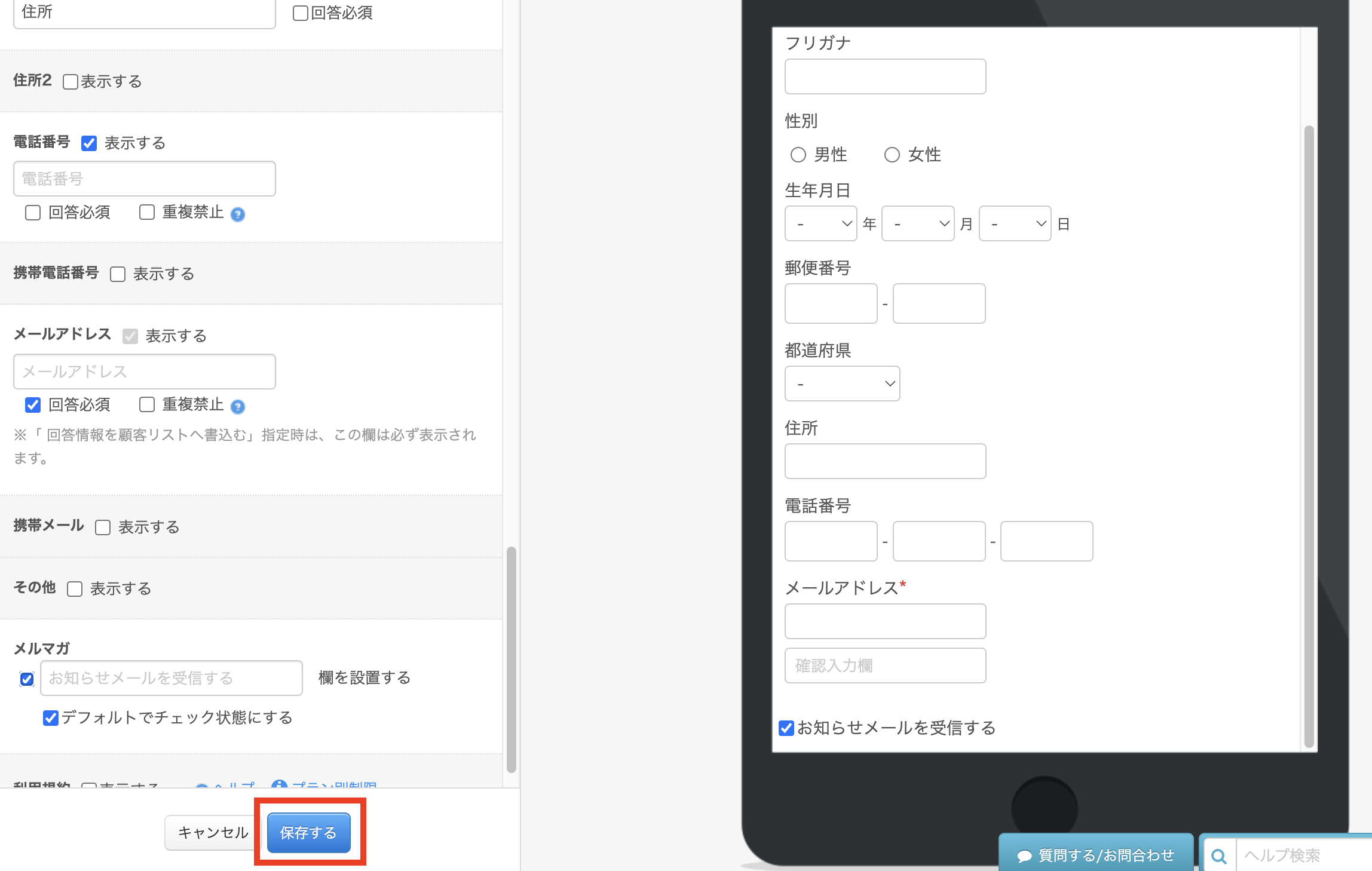Uncheck 電話番号 表示する checkbox
The width and height of the screenshot is (1372, 871).
pos(89,143)
